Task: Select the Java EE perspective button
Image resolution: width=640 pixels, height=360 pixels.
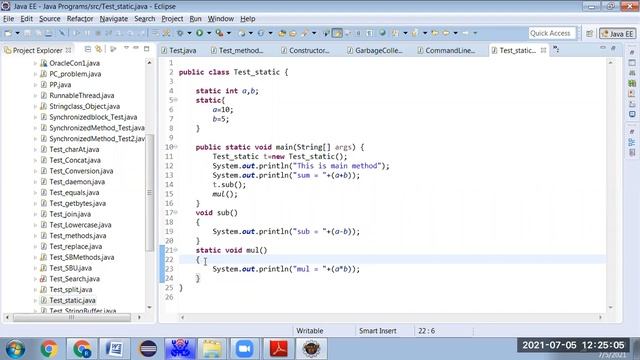Action: coord(617,34)
